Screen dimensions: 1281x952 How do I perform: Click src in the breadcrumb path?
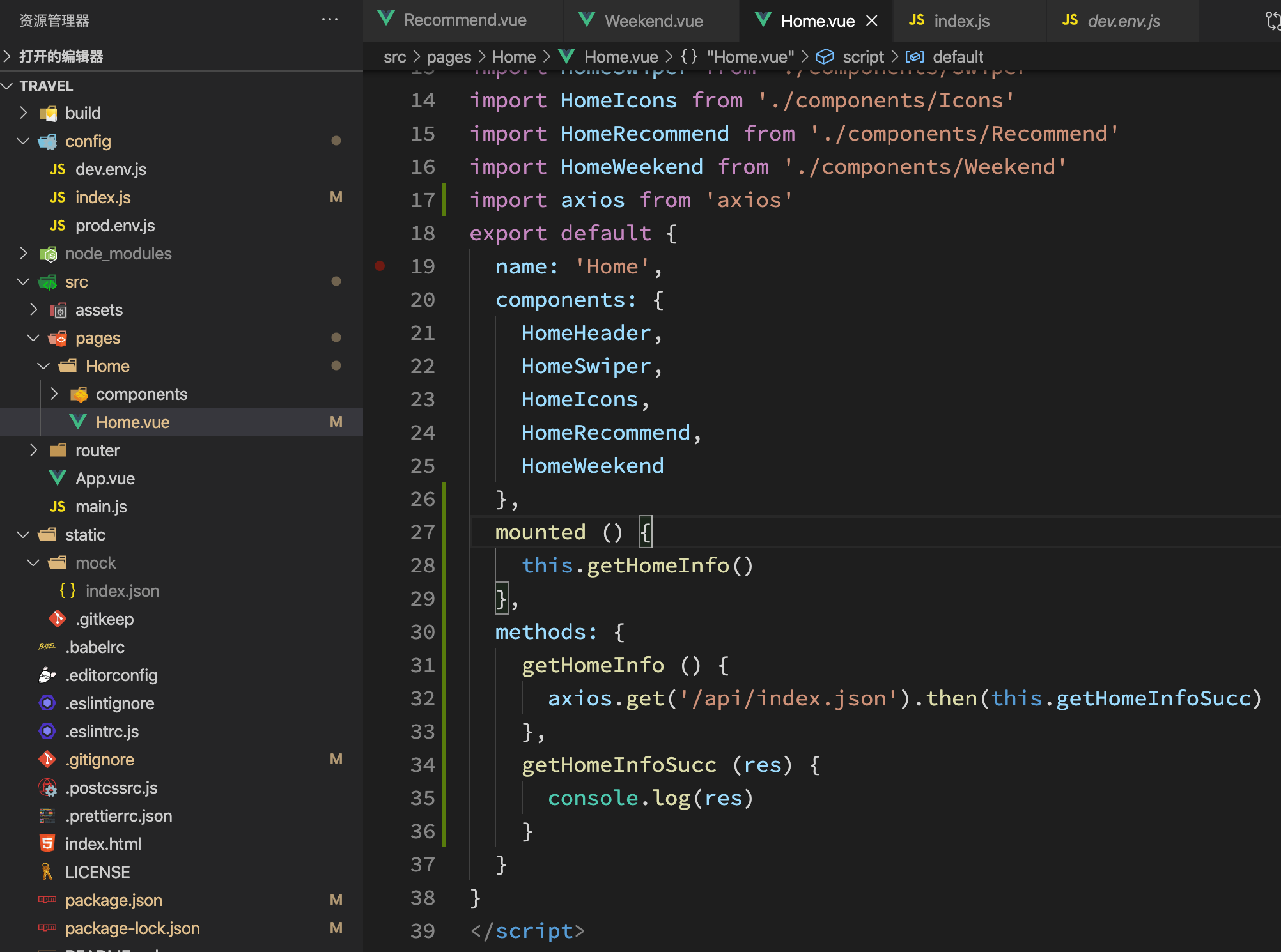pos(394,57)
